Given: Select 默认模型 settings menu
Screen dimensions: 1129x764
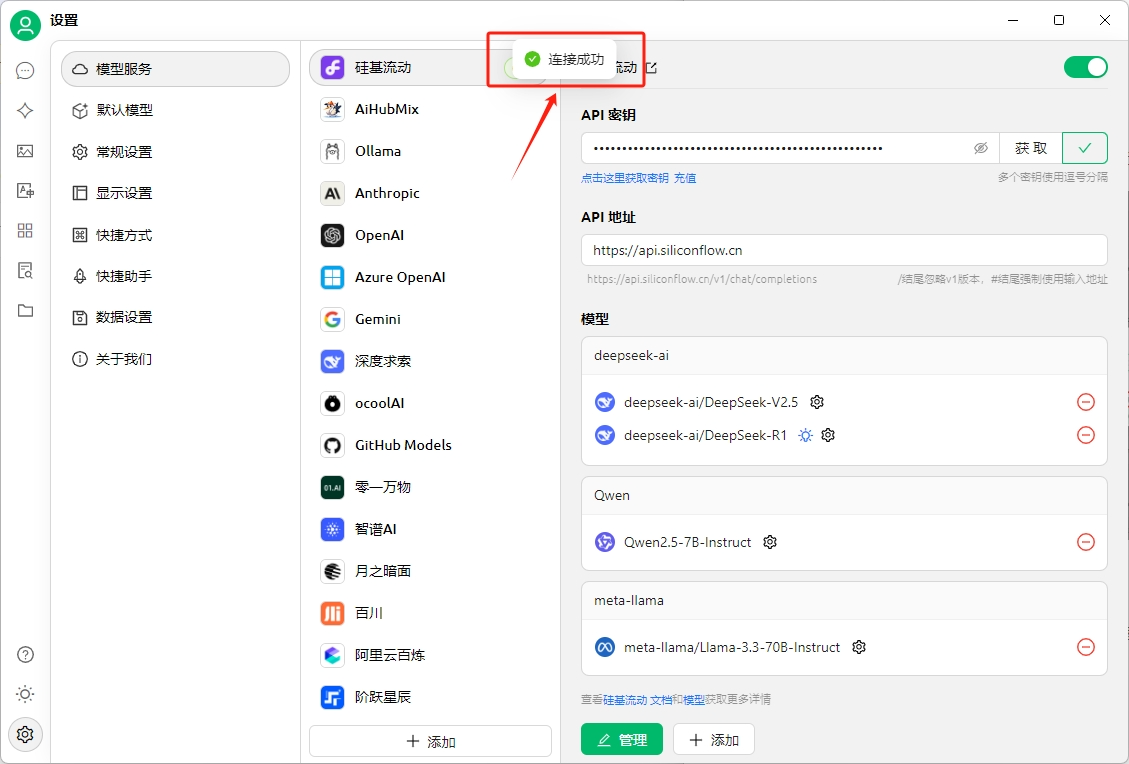Looking at the screenshot, I should (176, 110).
